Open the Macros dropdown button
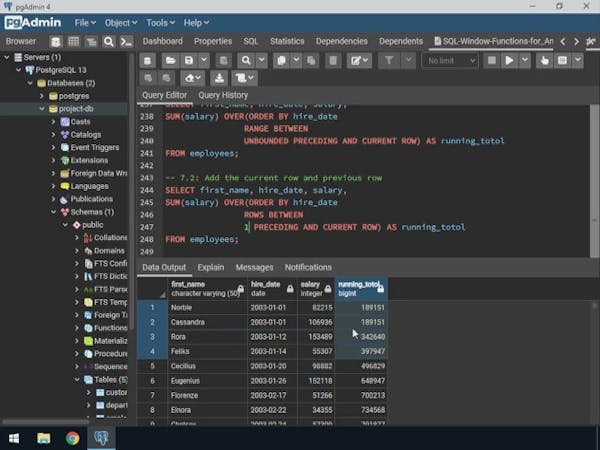 (x=244, y=78)
